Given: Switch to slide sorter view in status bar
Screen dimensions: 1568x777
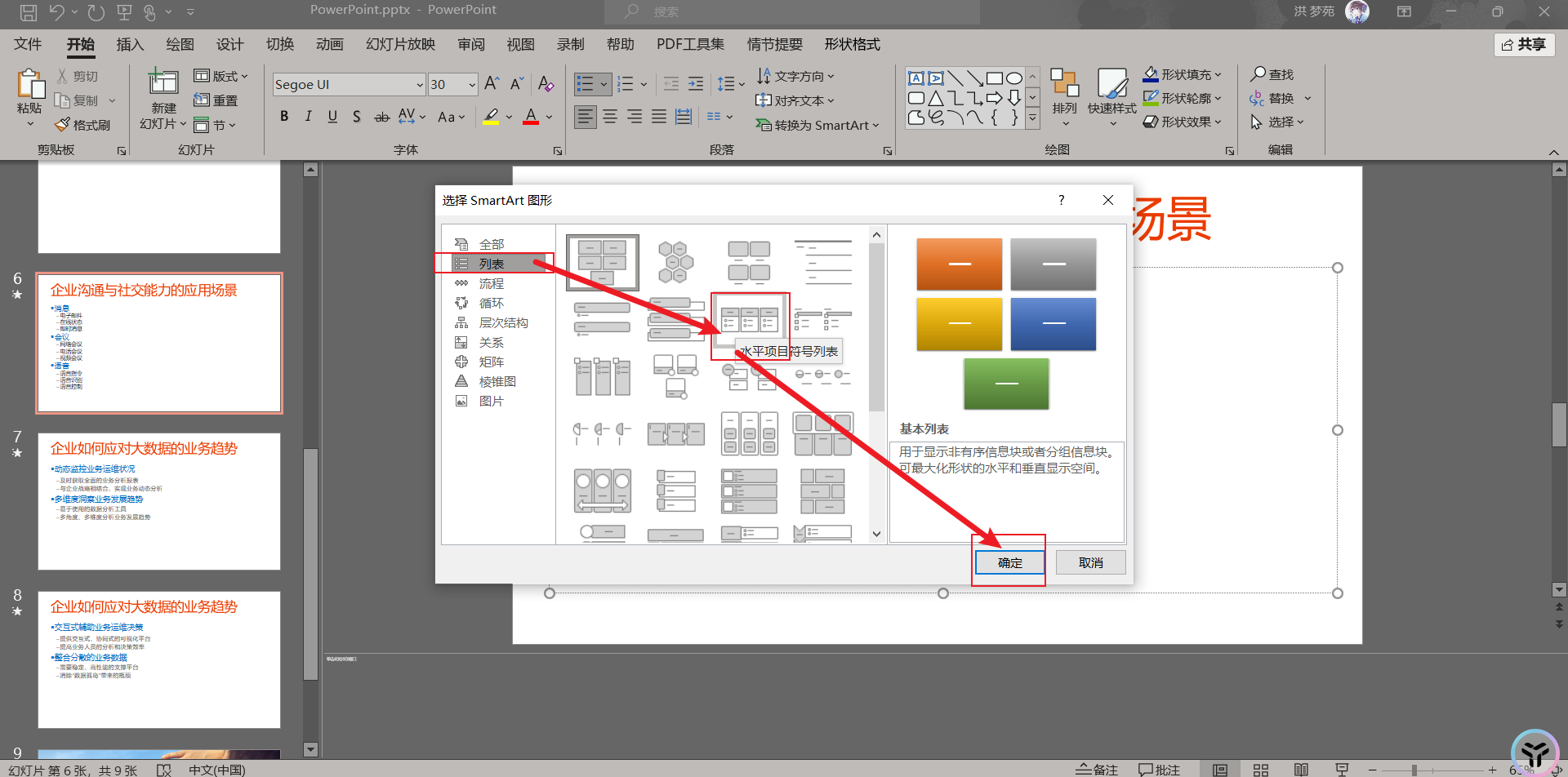Looking at the screenshot, I should (1261, 770).
